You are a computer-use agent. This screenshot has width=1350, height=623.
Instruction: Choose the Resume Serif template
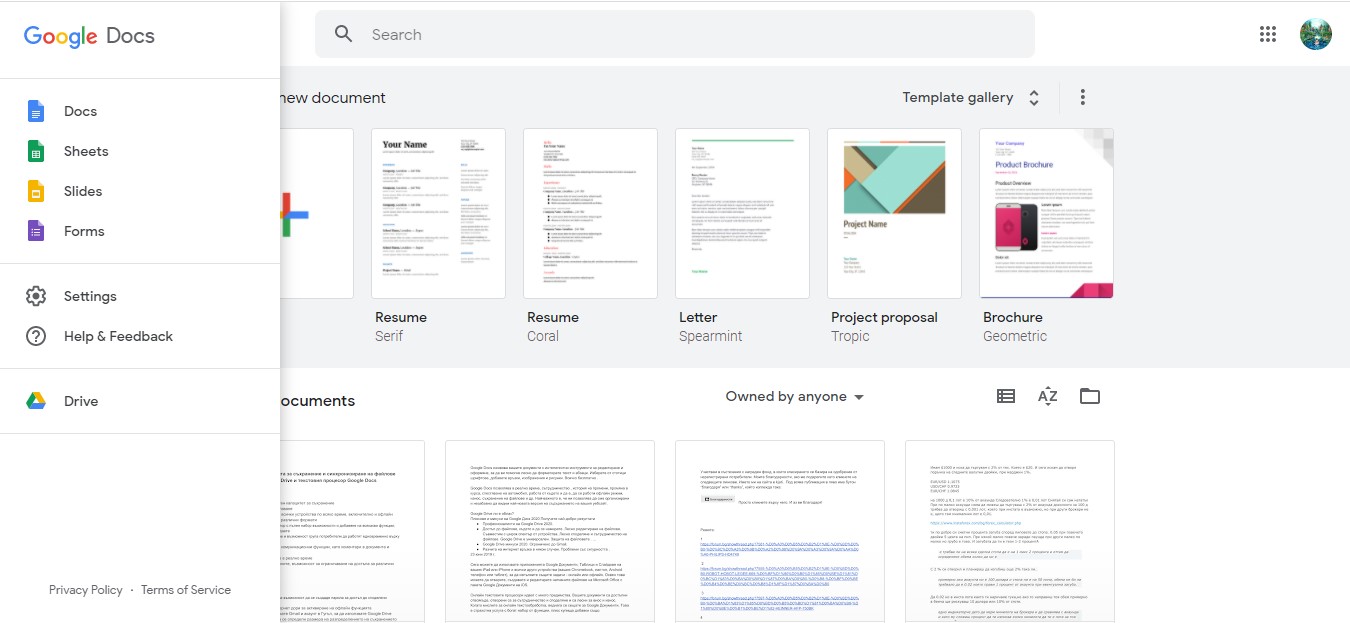(438, 213)
